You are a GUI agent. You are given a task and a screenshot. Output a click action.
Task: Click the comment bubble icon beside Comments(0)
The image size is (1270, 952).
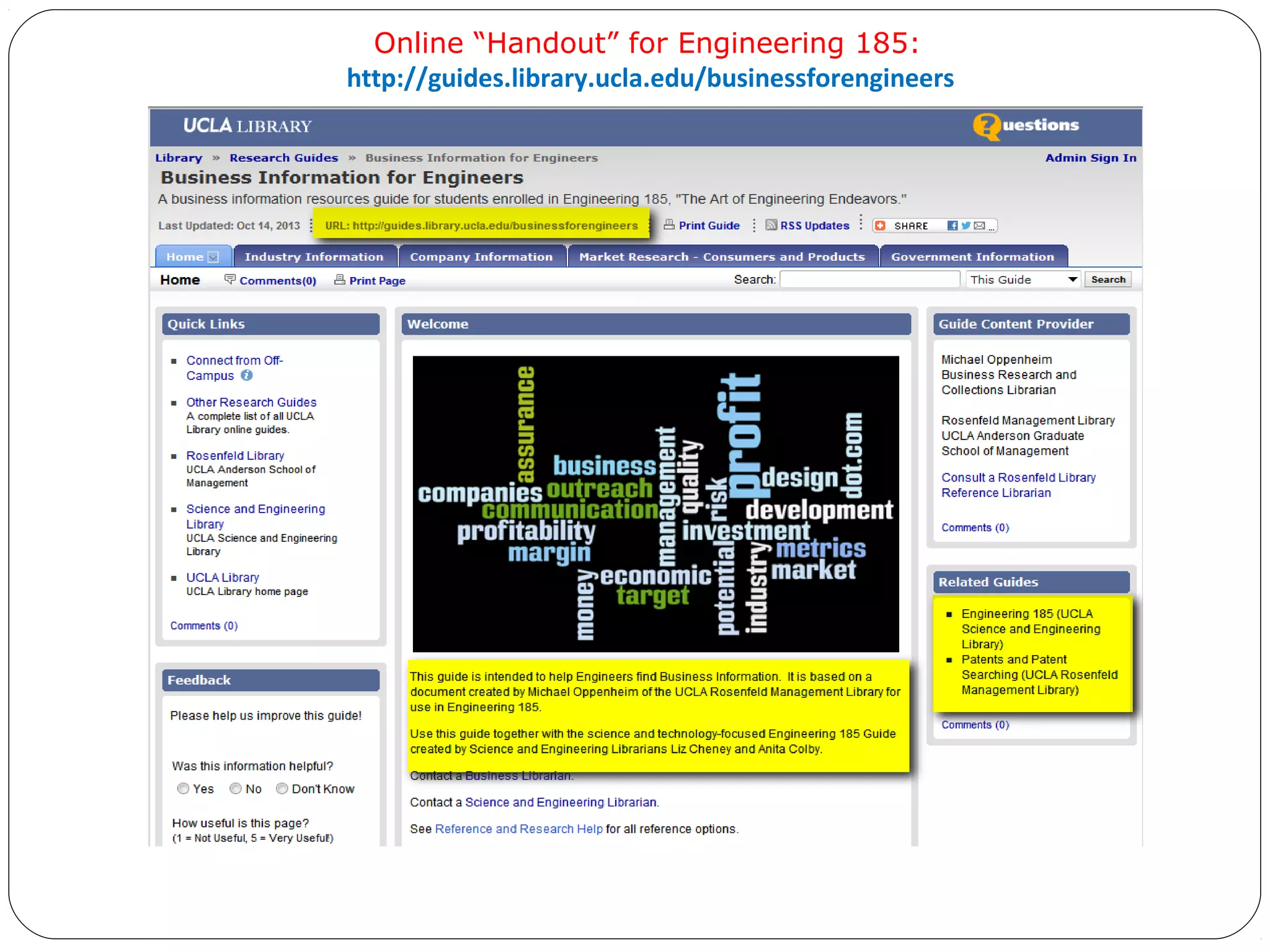pos(230,280)
